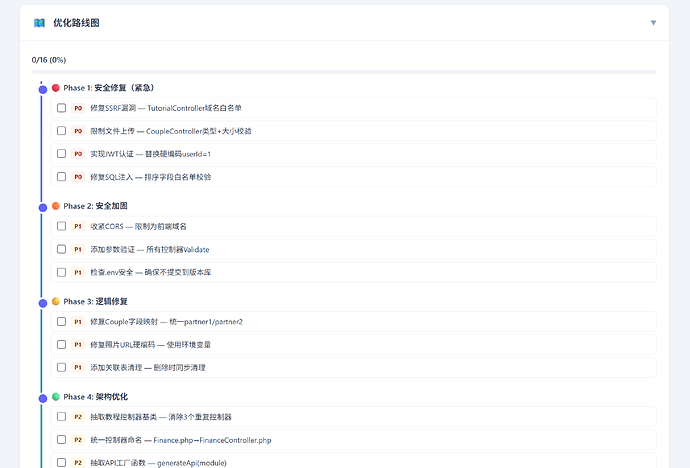Select the Phase 3 timeline marker
690x468 pixels.
pos(43,303)
